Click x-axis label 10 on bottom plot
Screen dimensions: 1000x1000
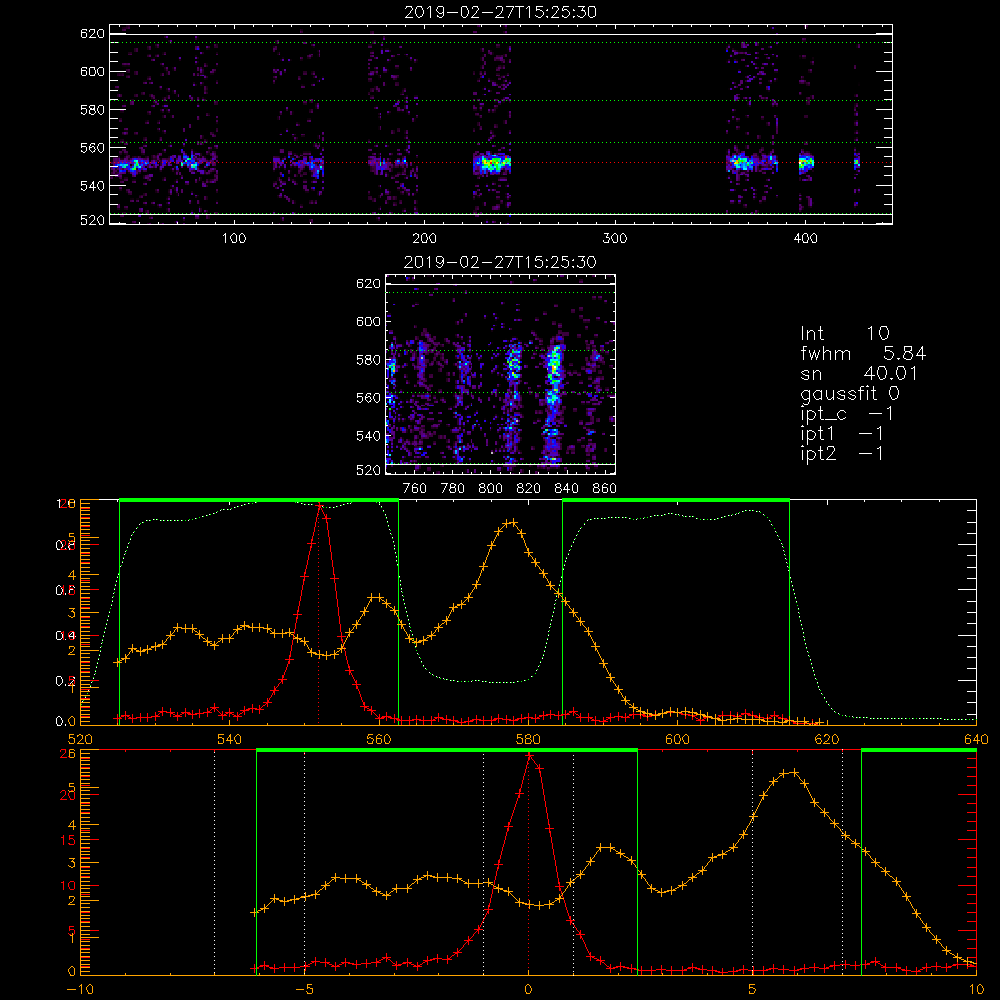[976, 989]
